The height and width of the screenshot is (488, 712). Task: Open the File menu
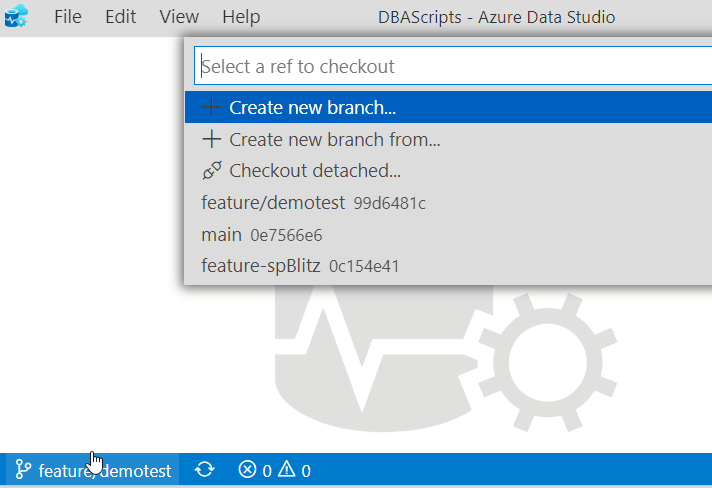click(68, 17)
